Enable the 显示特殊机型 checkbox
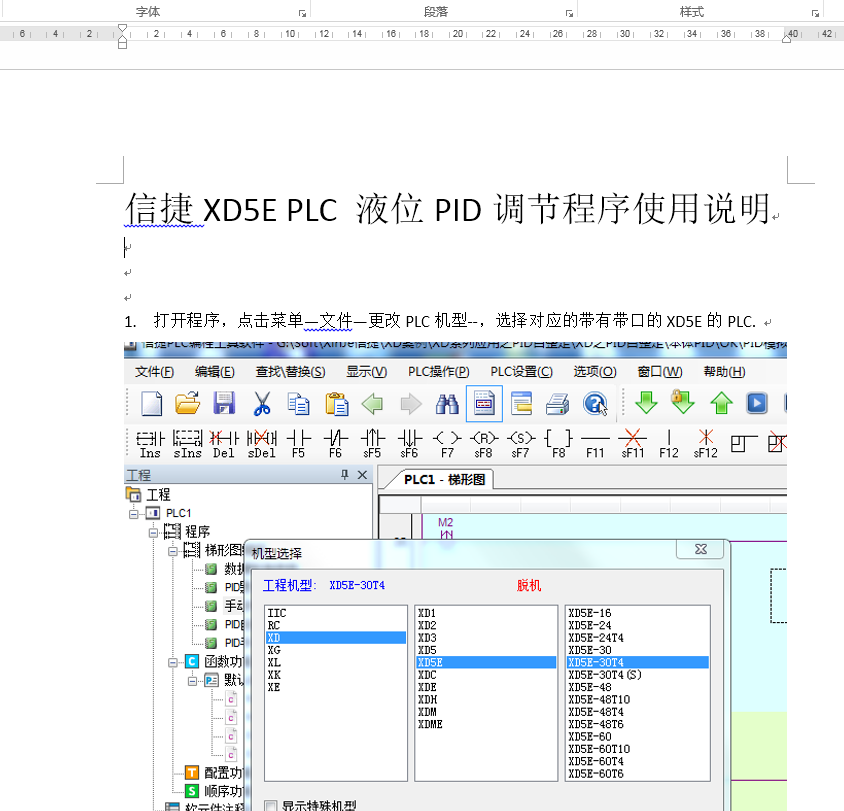844x811 pixels. pos(271,805)
